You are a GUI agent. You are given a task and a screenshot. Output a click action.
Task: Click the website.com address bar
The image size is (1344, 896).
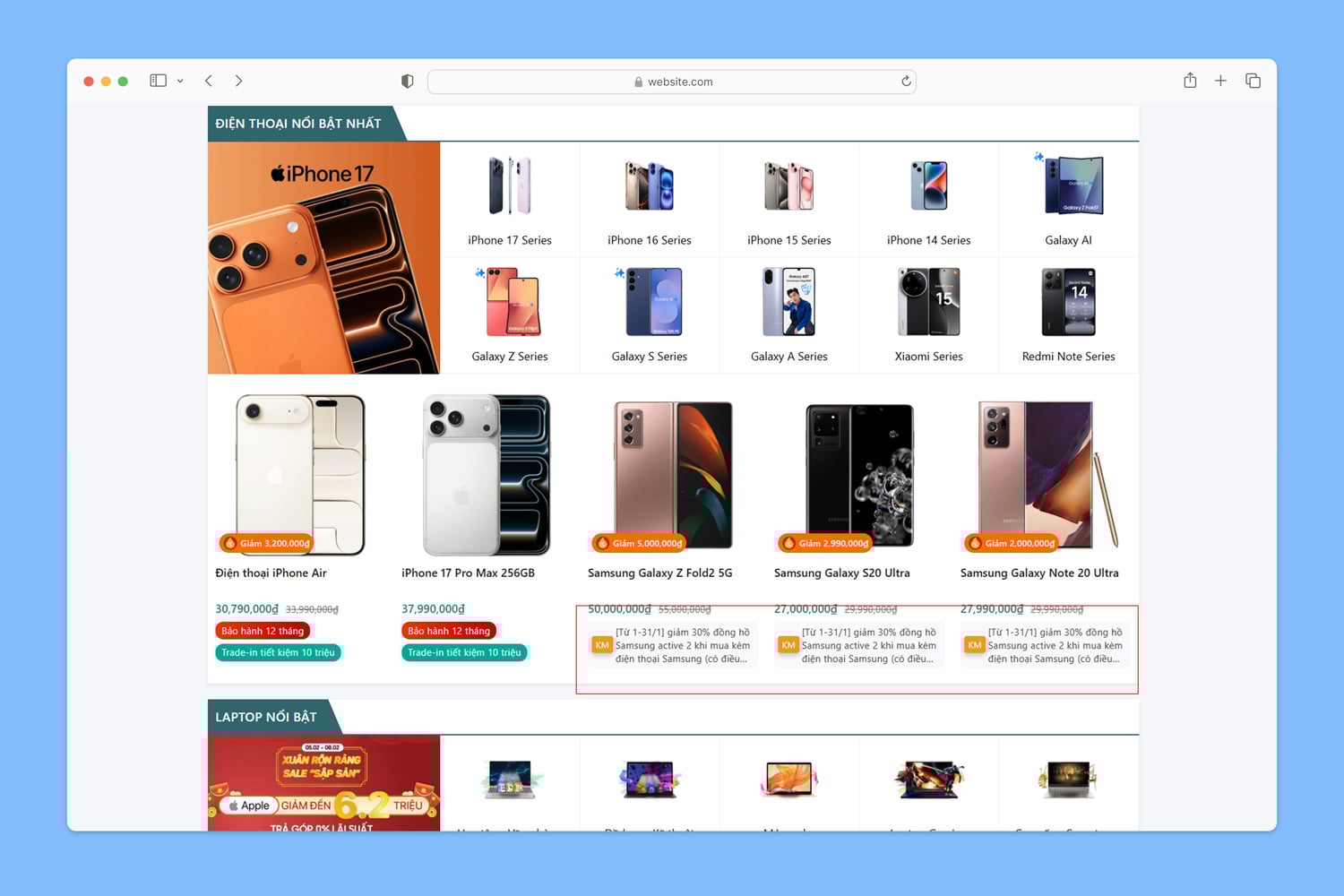click(672, 82)
